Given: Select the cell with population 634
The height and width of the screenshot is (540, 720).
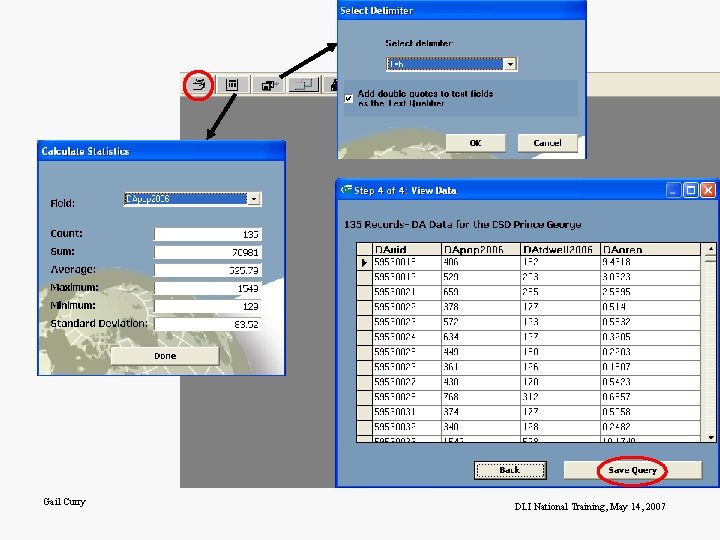Looking at the screenshot, I should [481, 337].
